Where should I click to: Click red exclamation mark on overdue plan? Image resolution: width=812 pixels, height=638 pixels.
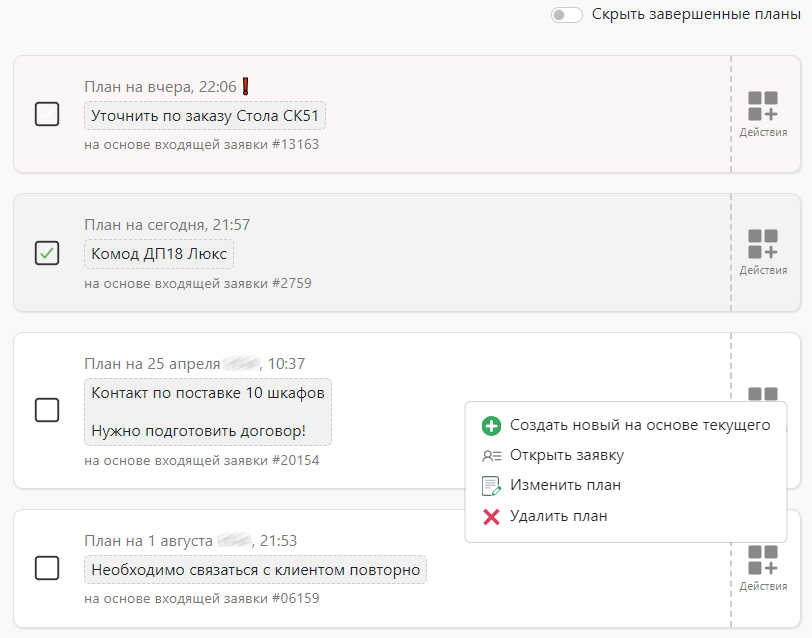(x=246, y=87)
